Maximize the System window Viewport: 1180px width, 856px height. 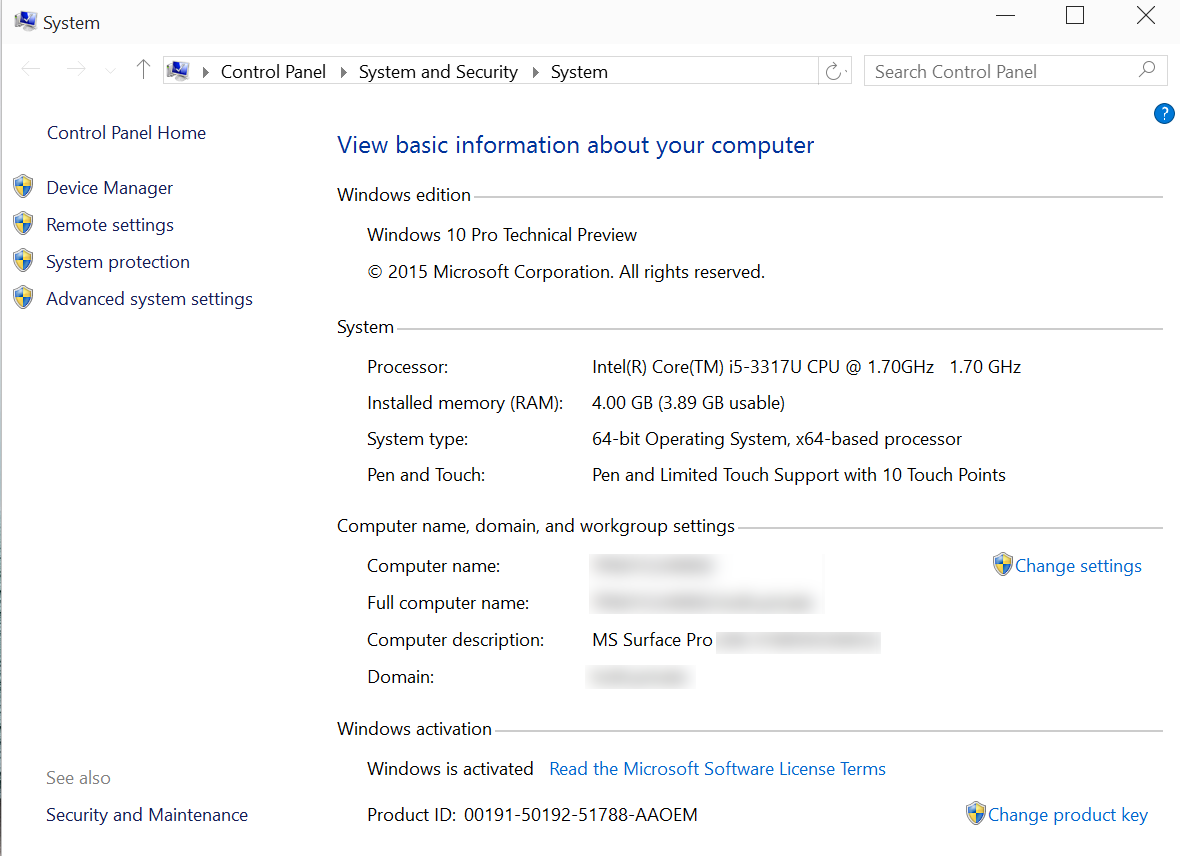coord(1075,16)
